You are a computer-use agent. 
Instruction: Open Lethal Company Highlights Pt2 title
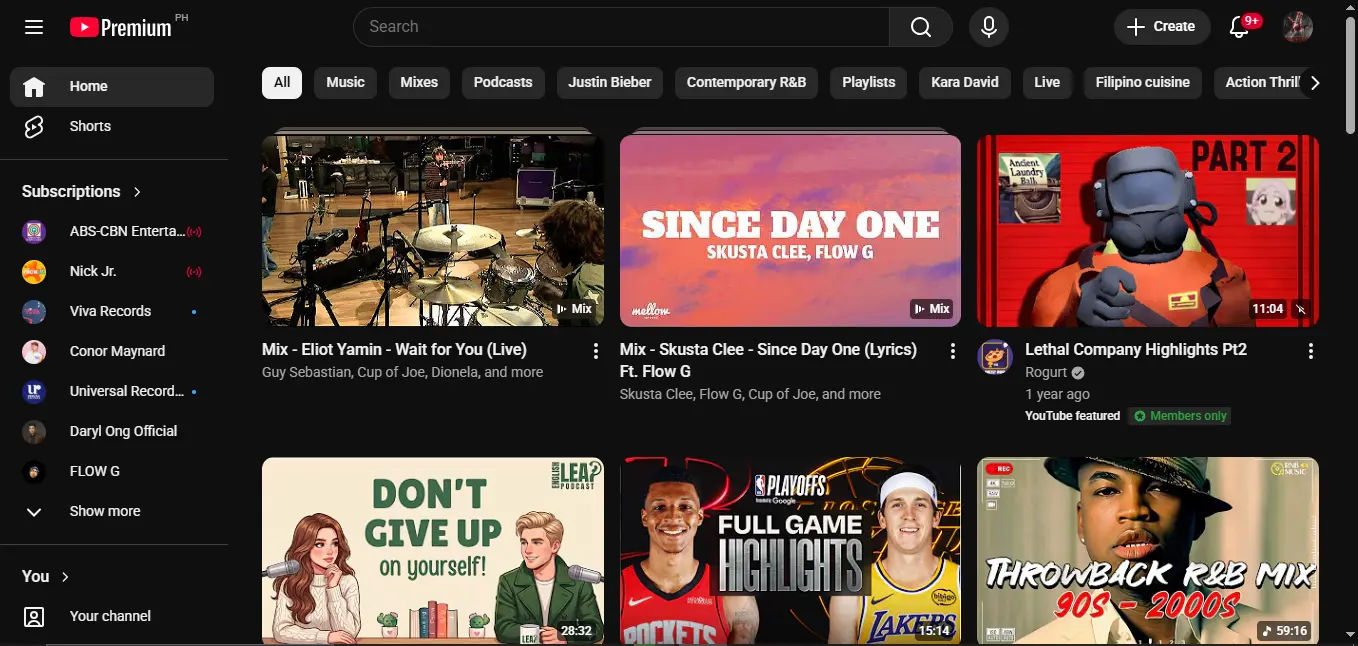point(1136,350)
